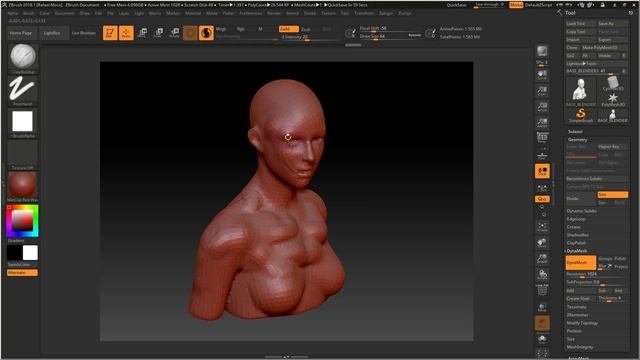Click the Move view icon
The image size is (640, 360).
[x=542, y=243]
